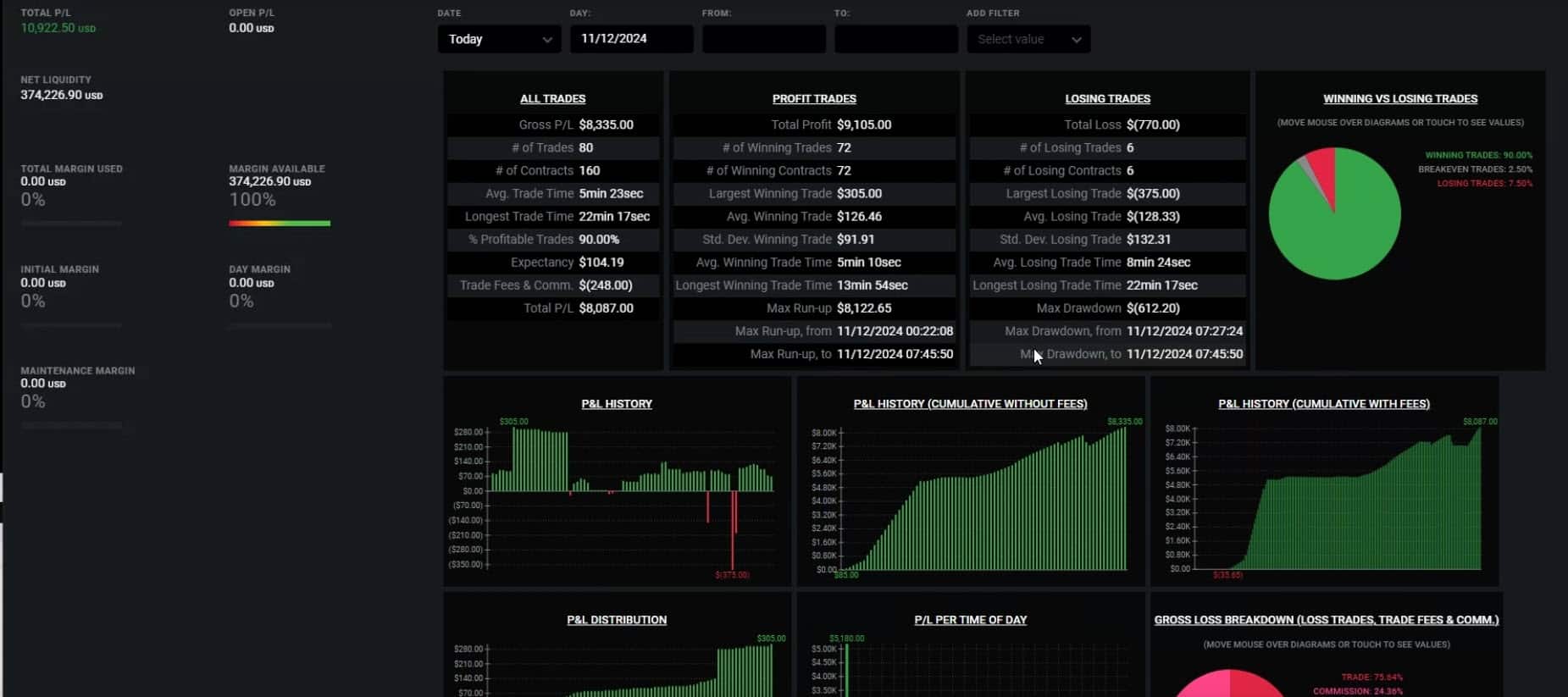Click the PROFIT TRADES heading
The width and height of the screenshot is (1568, 697).
(814, 99)
